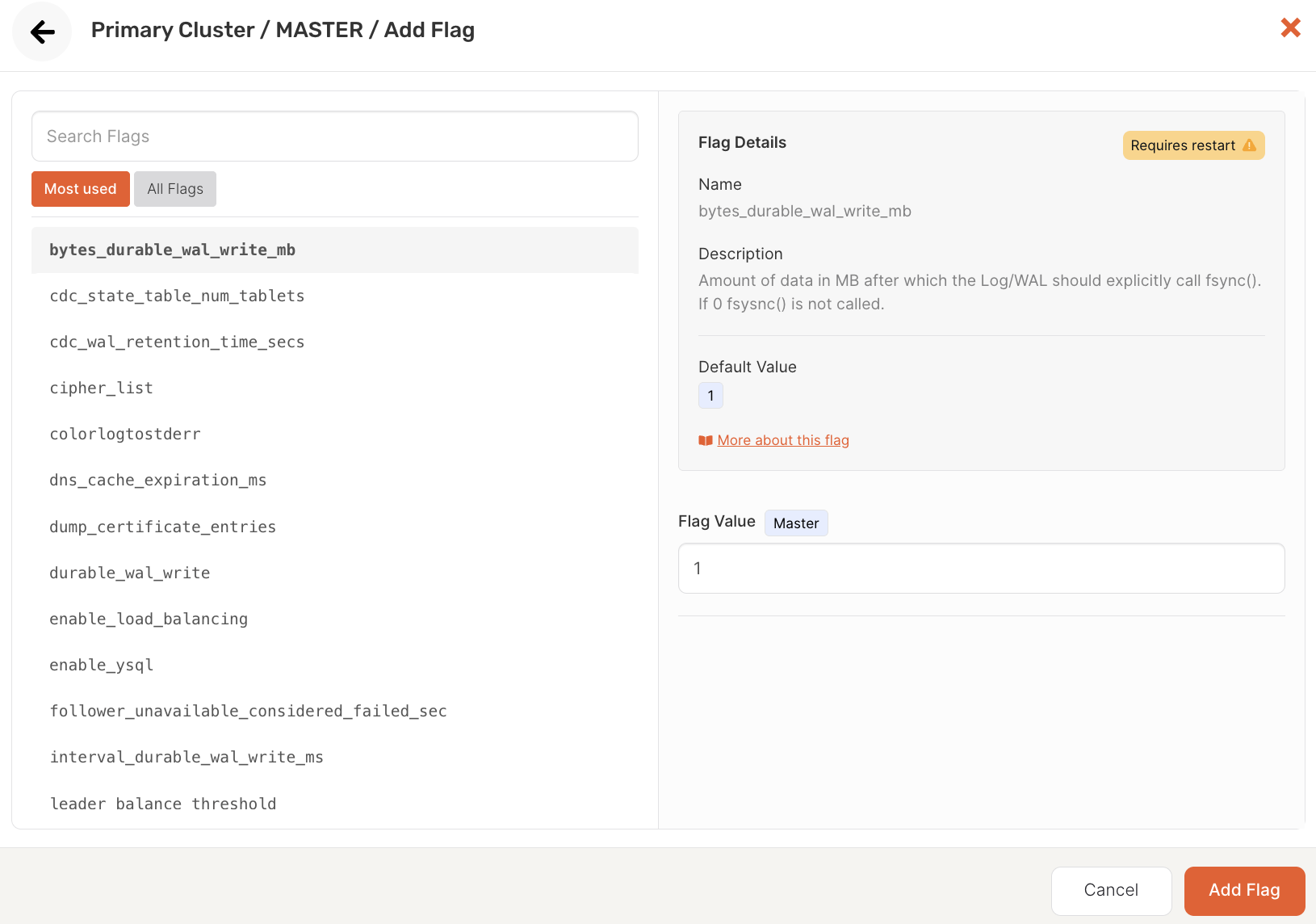Cancel adding the flag
The height and width of the screenshot is (924, 1316).
1111,891
